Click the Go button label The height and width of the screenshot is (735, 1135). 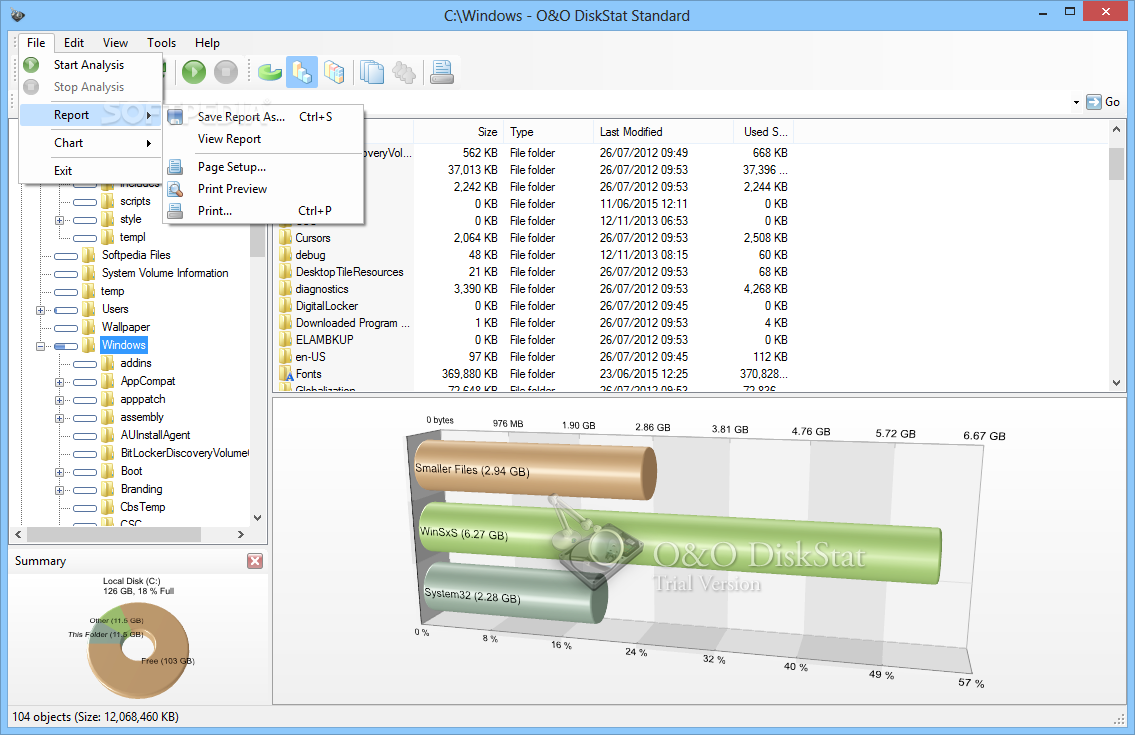tap(1113, 102)
